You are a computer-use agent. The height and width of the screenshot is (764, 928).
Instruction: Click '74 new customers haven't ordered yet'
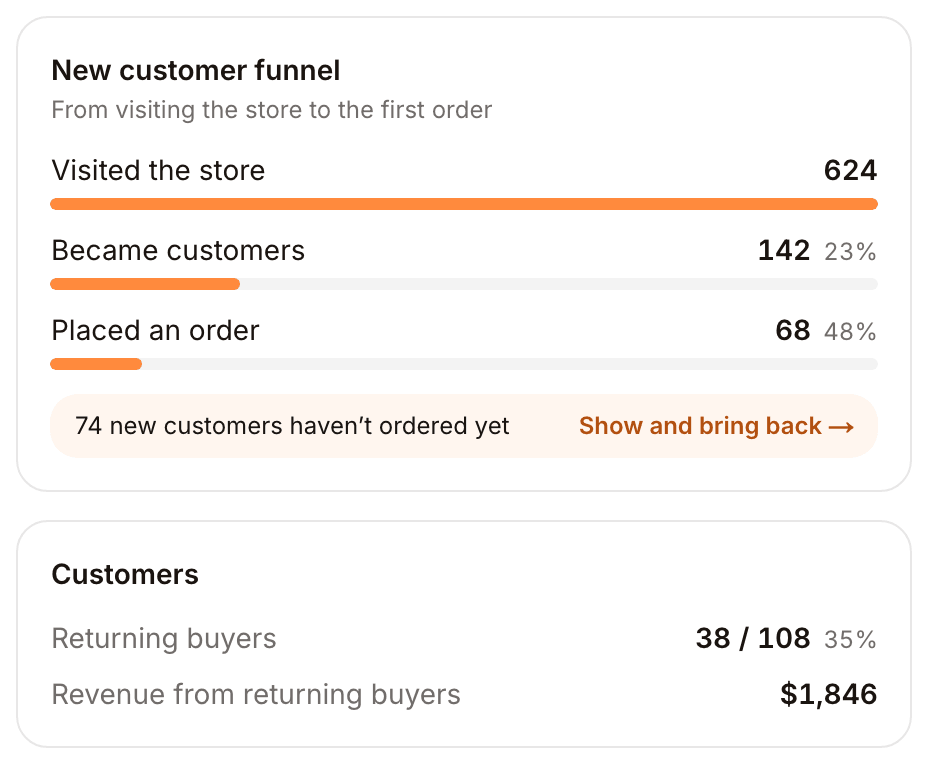tap(292, 426)
